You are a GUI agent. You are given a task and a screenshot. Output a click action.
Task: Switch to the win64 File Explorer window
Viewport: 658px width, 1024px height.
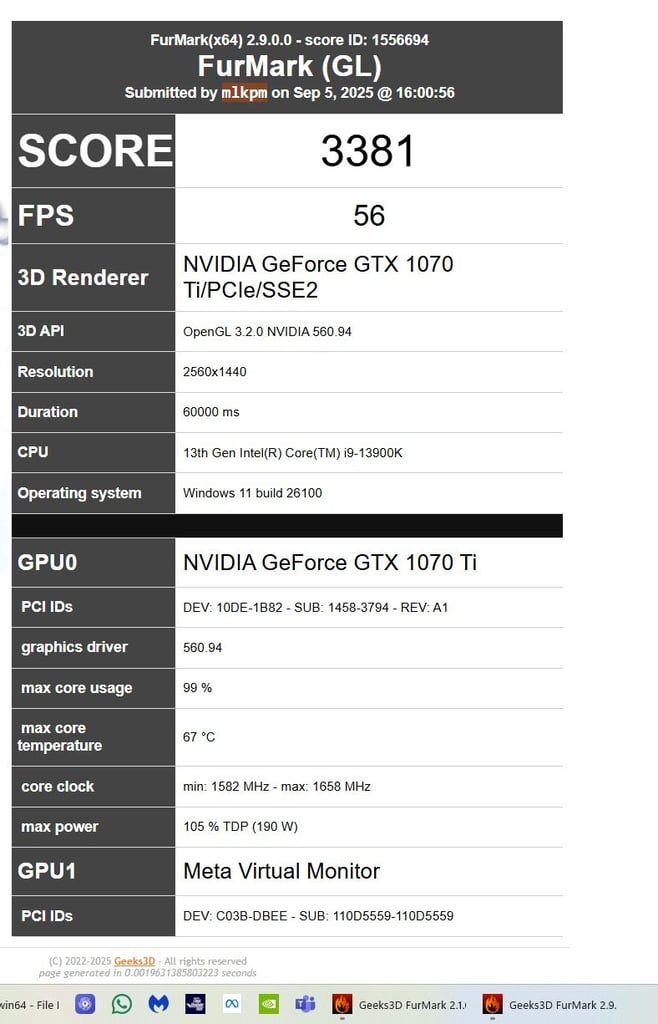29,1004
